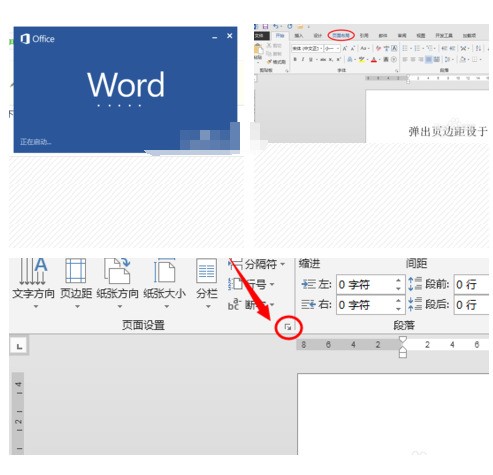Switch to the Home (开始) tab
The height and width of the screenshot is (475, 493).
[280, 35]
